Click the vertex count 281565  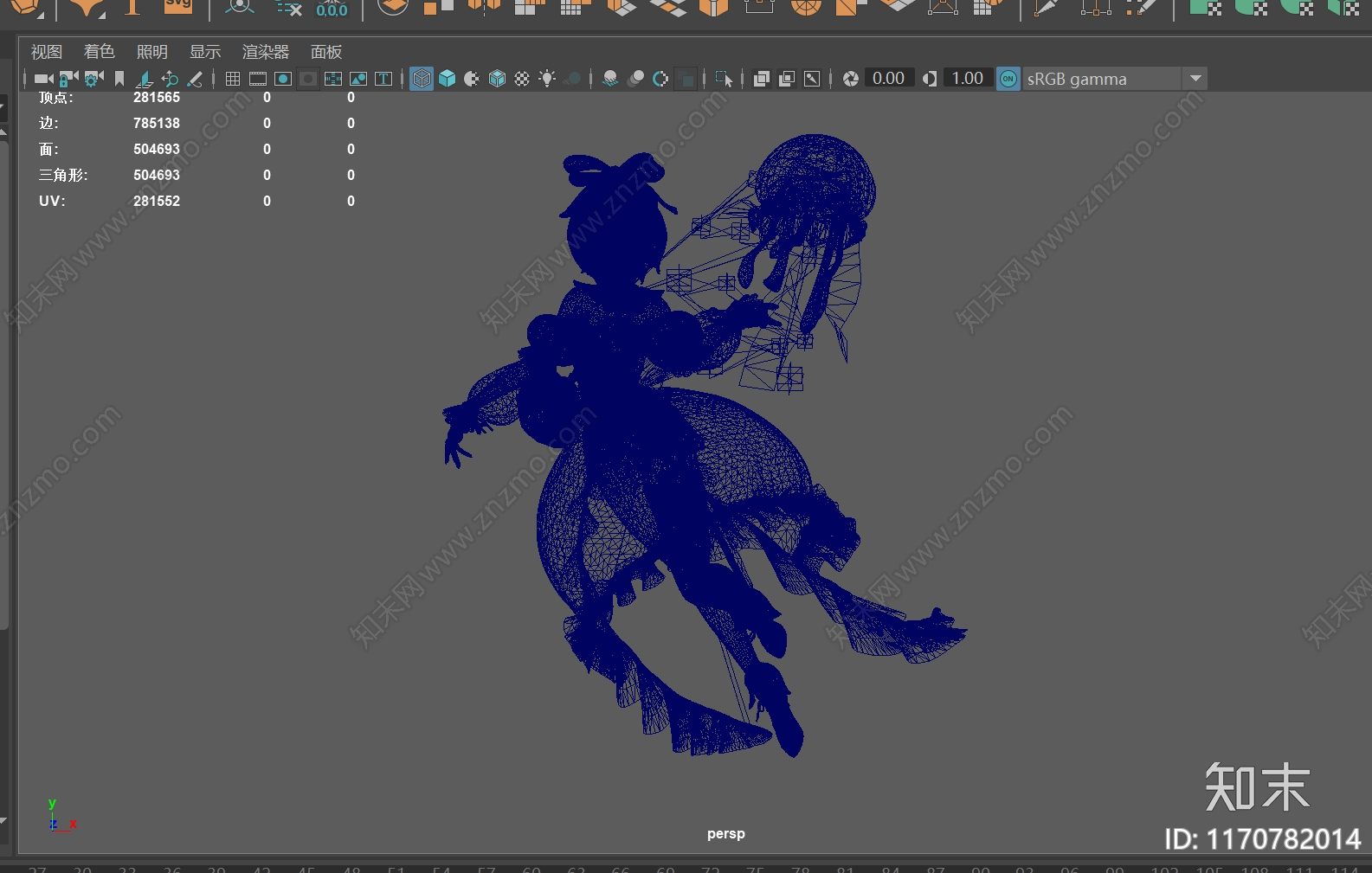point(157,98)
